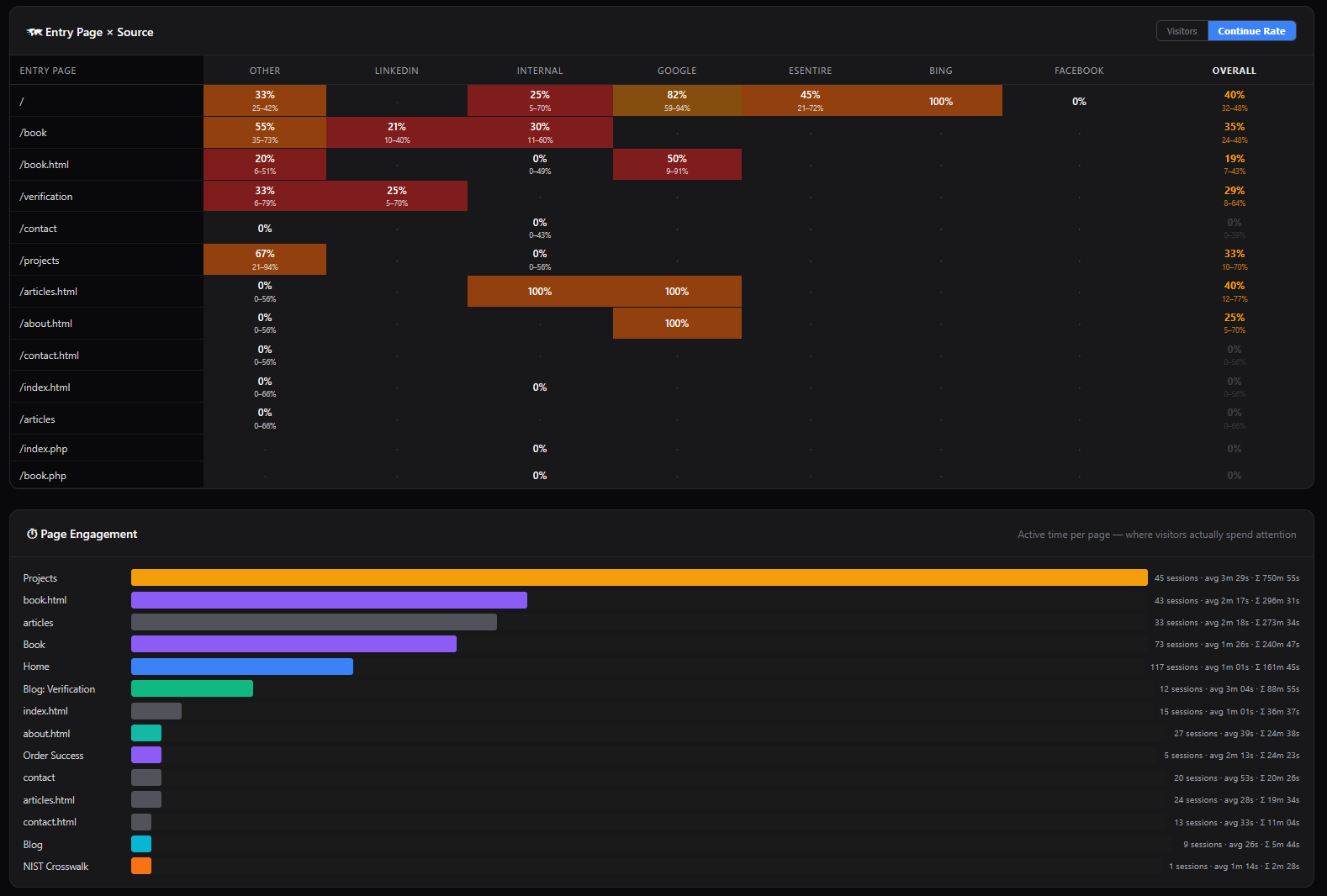Select the 82% Google cell for root page
This screenshot has width=1327, height=896.
point(677,101)
